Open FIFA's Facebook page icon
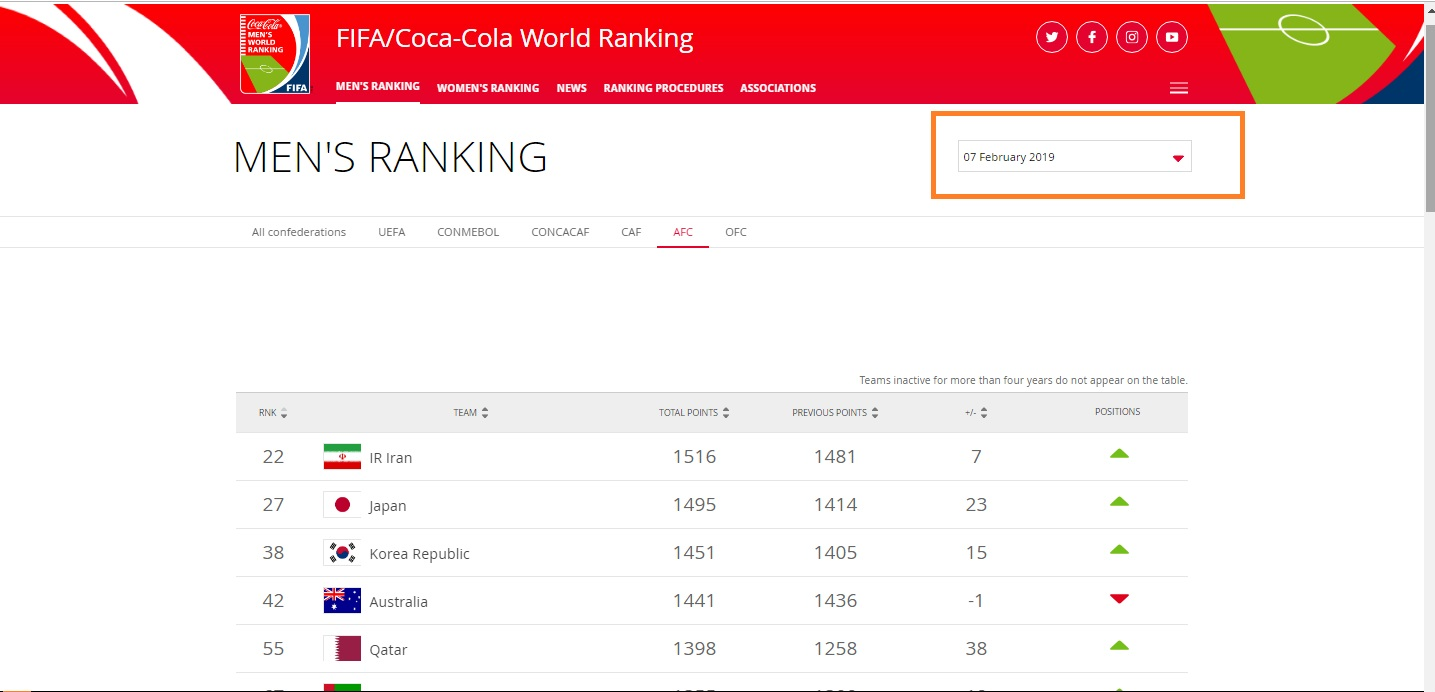The image size is (1435, 692). 1091,38
